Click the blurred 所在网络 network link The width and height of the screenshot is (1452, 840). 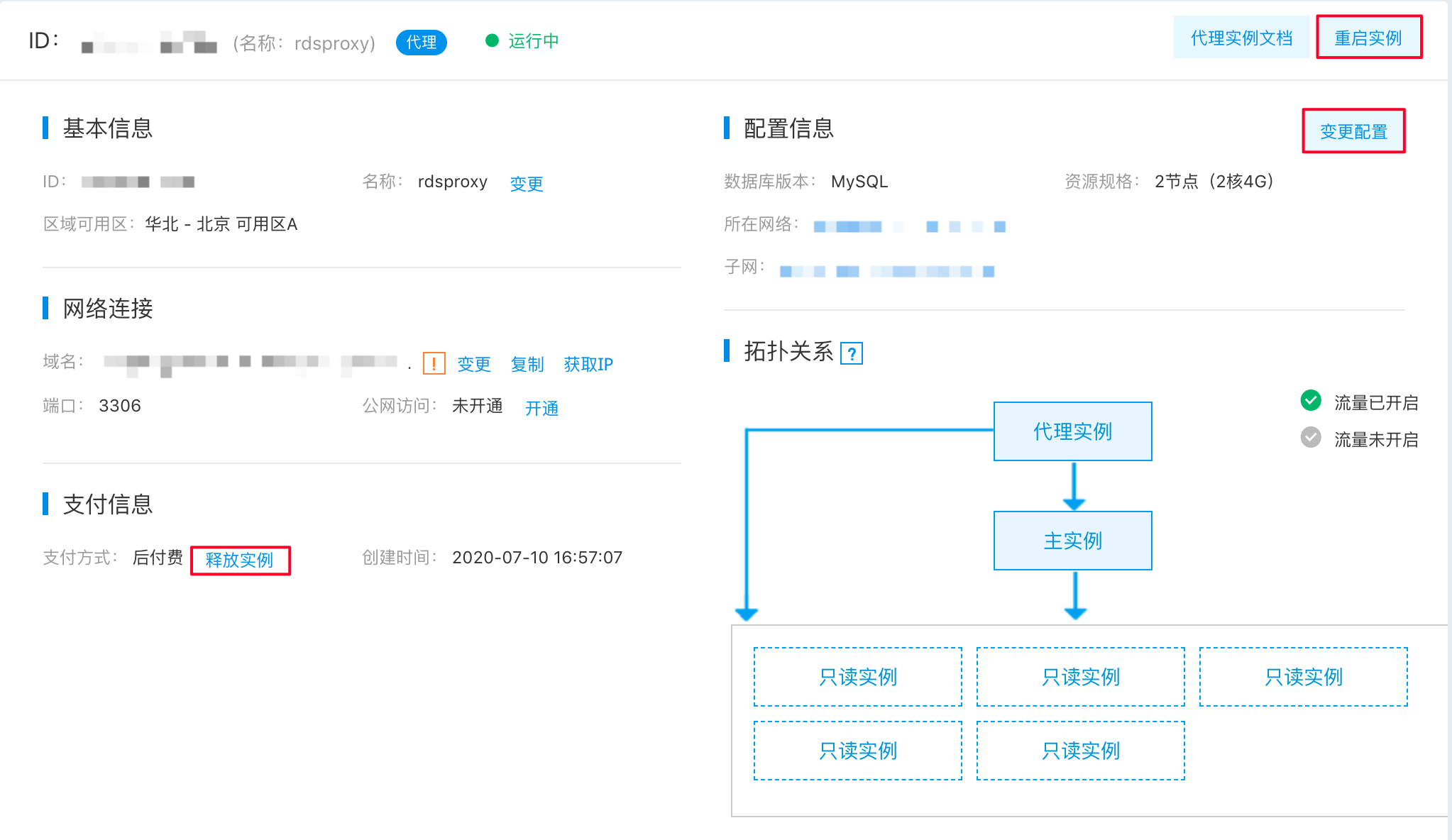(909, 226)
